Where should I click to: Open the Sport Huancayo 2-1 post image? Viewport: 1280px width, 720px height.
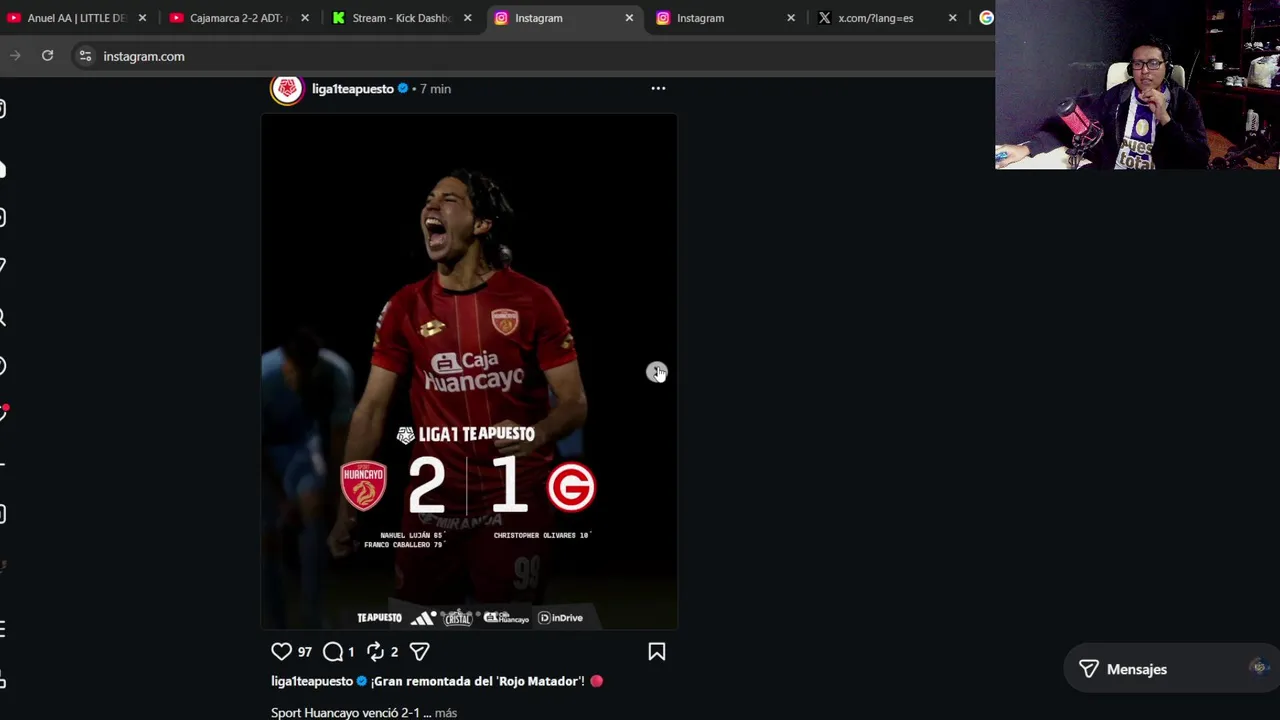(x=469, y=372)
